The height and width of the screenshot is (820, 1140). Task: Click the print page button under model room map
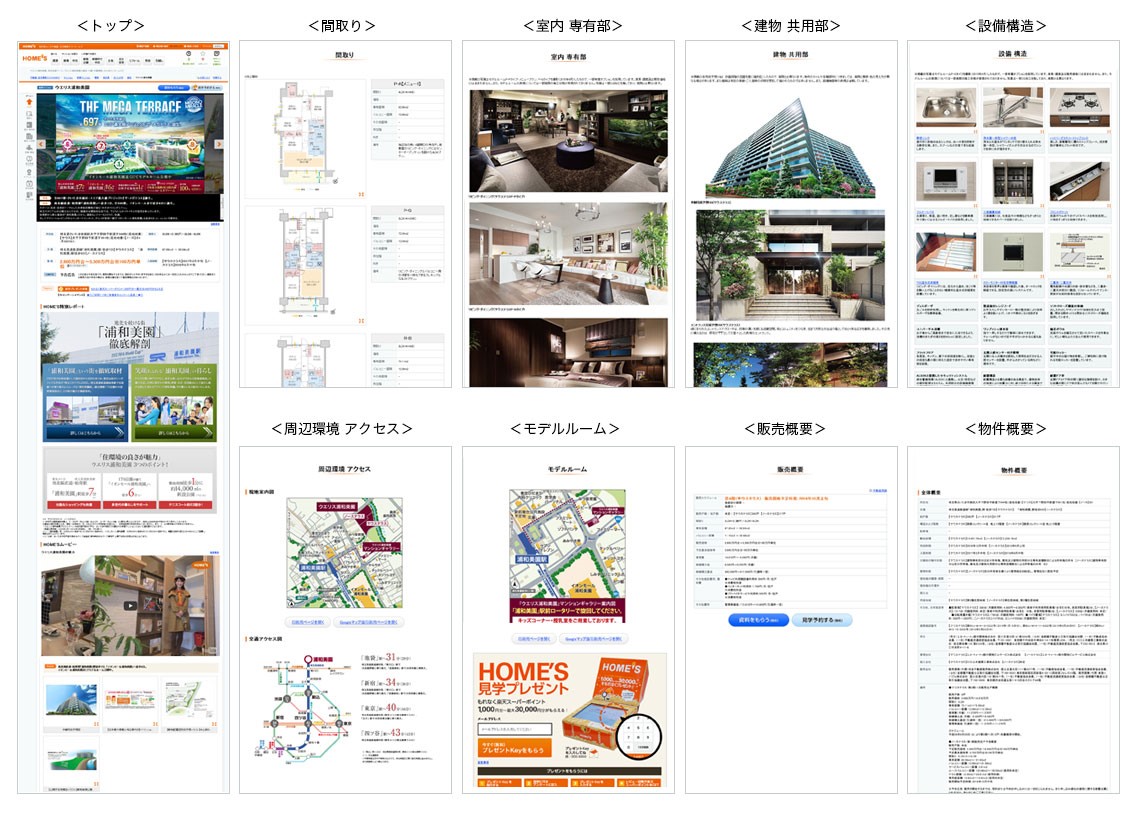tap(532, 638)
